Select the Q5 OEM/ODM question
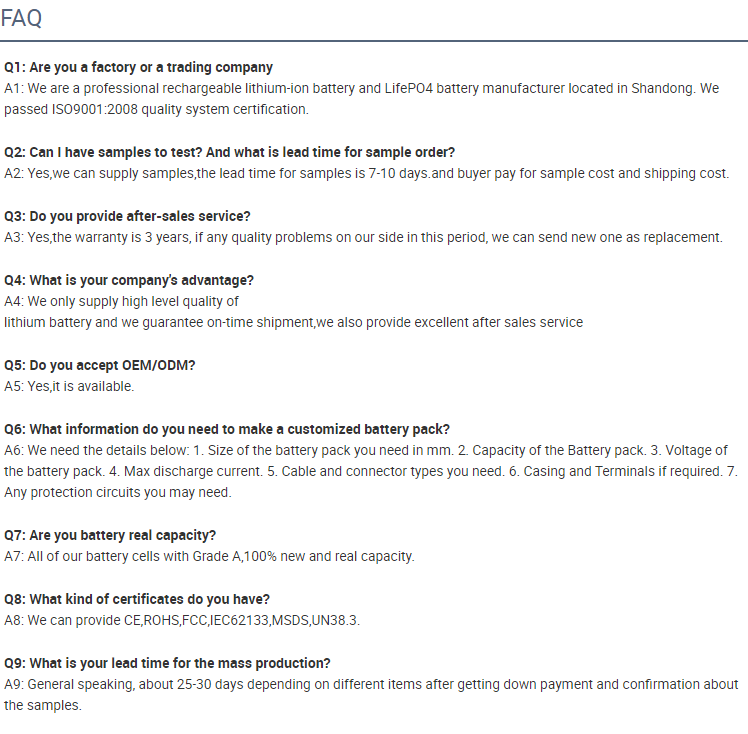 (x=100, y=365)
